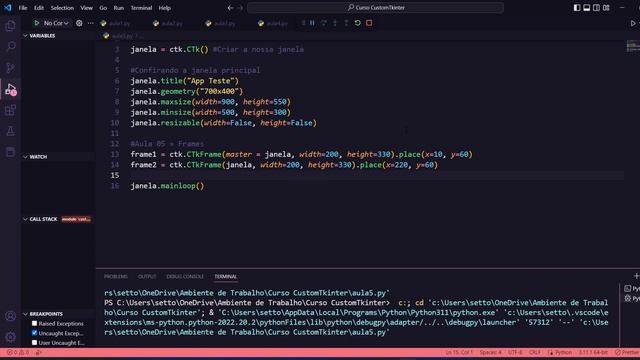Open the File menu

coord(23,8)
